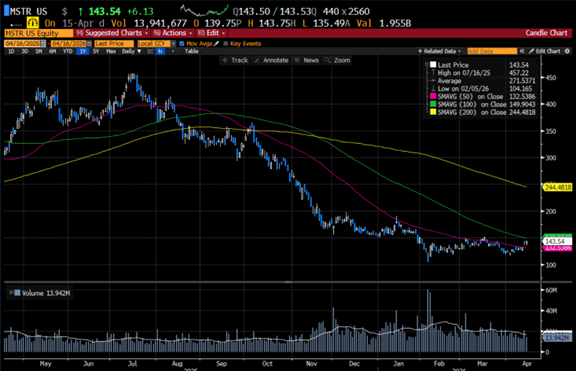Viewport: 576px width, 371px height.
Task: Open calendar picker for start date 04/16/2025
Action: click(43, 43)
